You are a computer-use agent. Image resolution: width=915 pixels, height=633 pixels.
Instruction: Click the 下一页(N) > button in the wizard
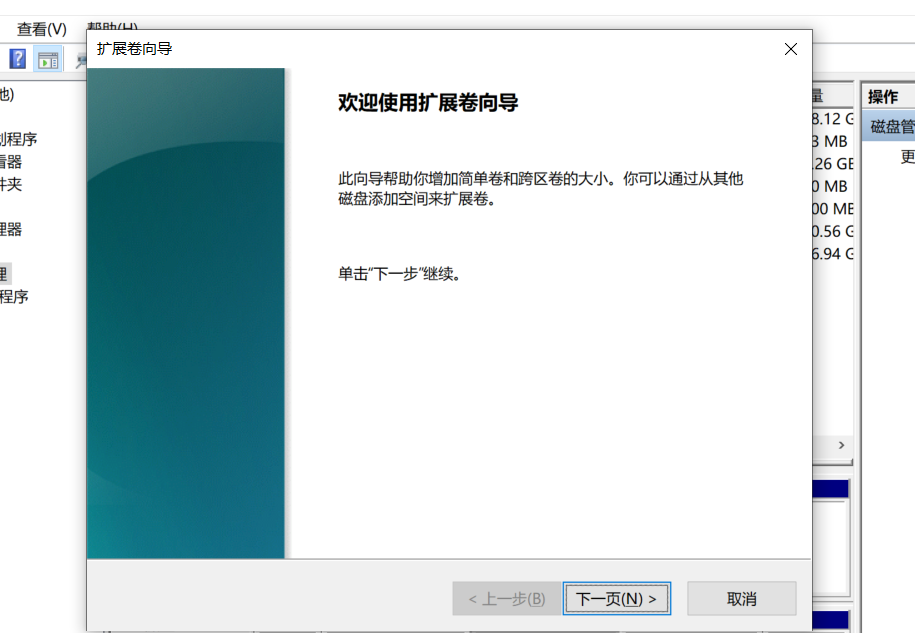click(x=617, y=598)
